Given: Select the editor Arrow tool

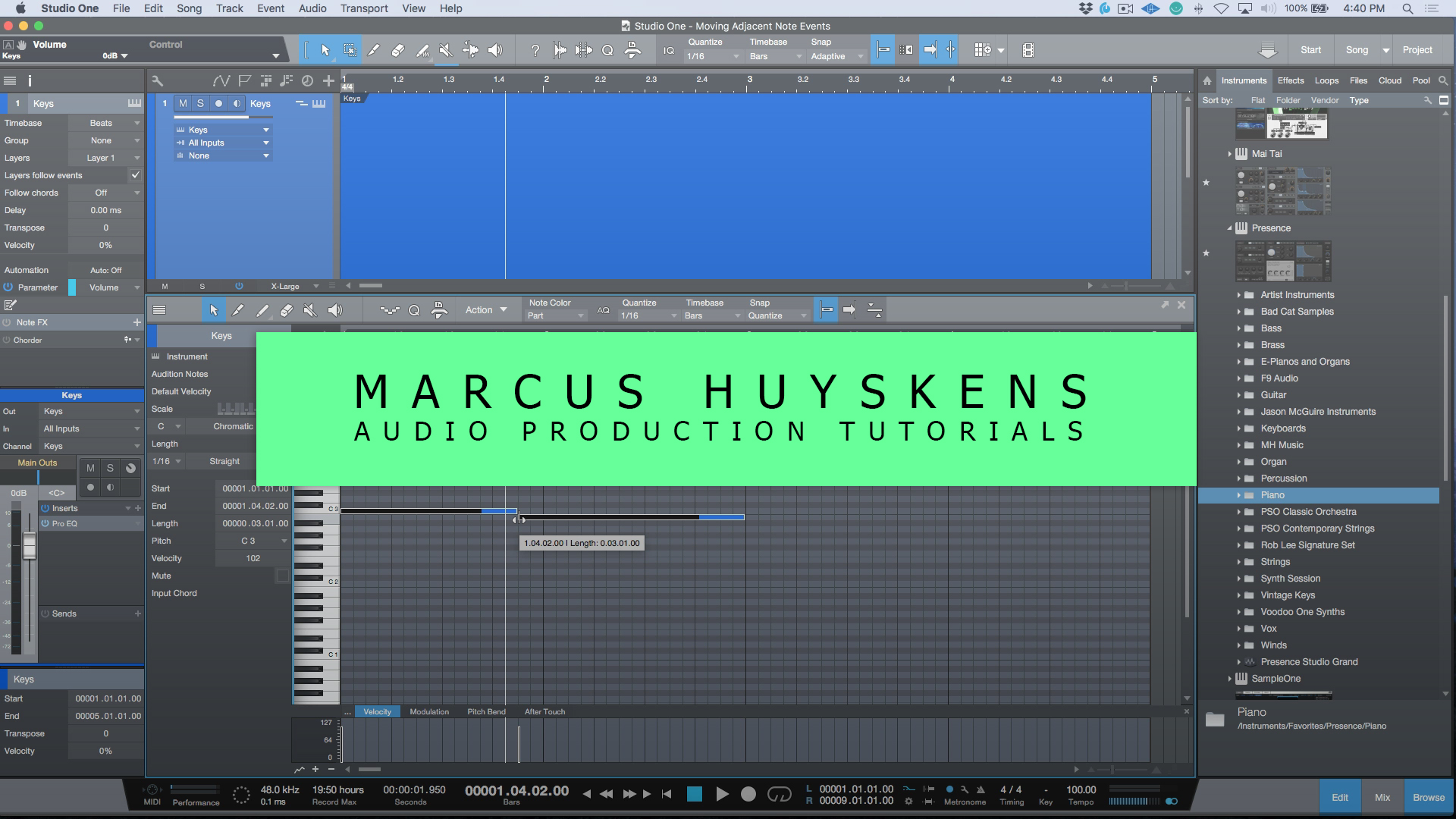Looking at the screenshot, I should click(x=214, y=309).
